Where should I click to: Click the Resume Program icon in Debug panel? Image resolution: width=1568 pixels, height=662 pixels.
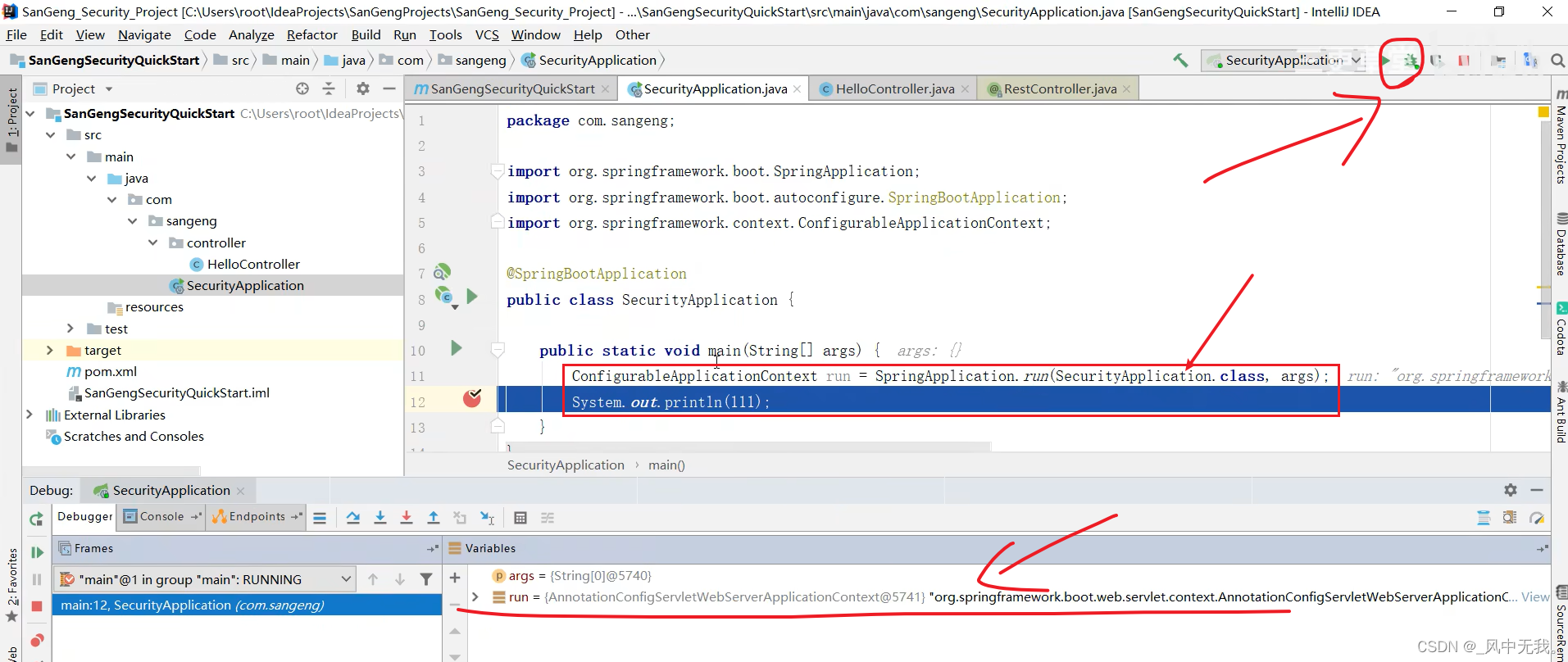coord(37,553)
